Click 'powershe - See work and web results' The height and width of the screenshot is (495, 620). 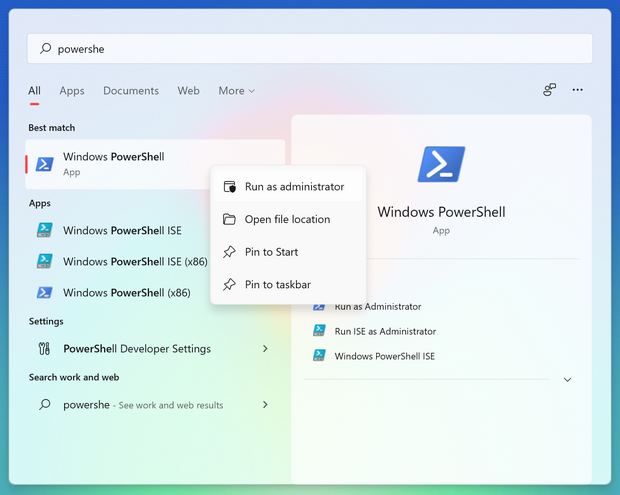(155, 404)
